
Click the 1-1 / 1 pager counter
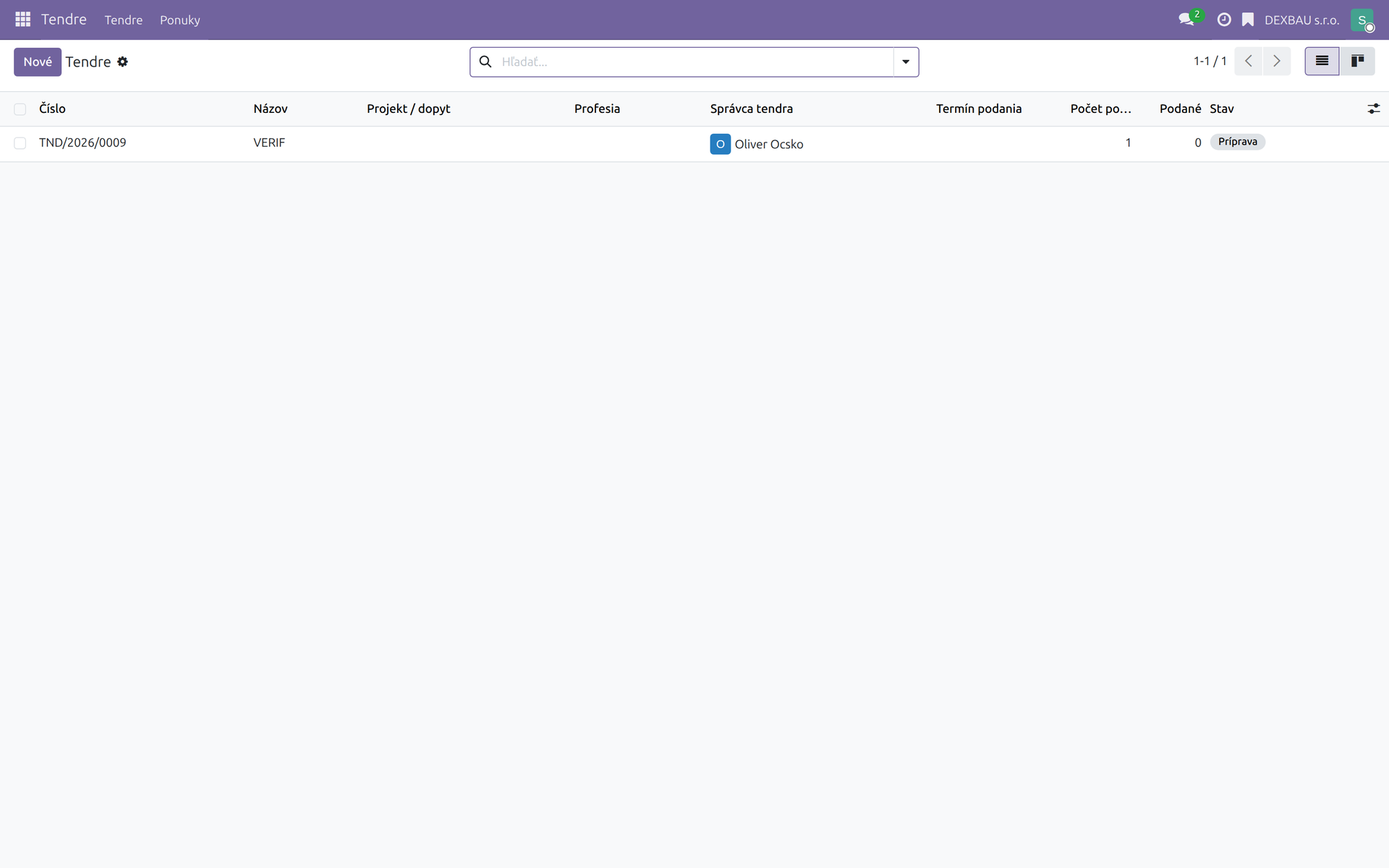tap(1210, 61)
